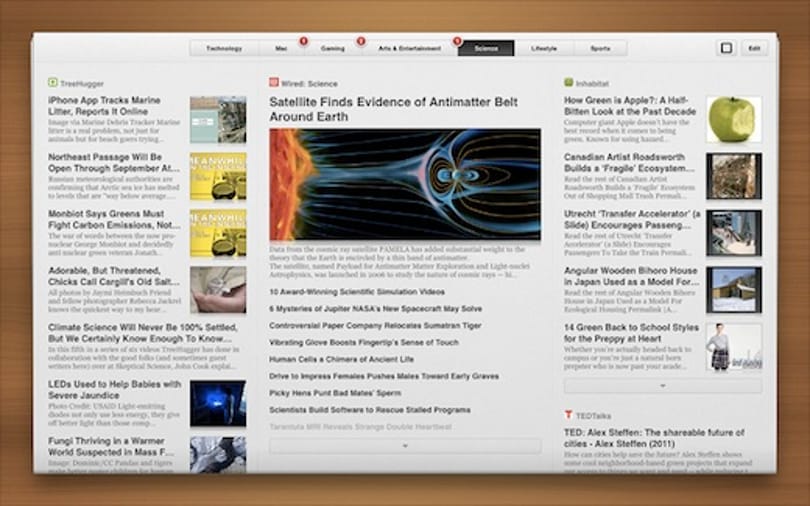Open the Bihoro House thumbnail
Screen dimensions: 810x506
click(734, 290)
